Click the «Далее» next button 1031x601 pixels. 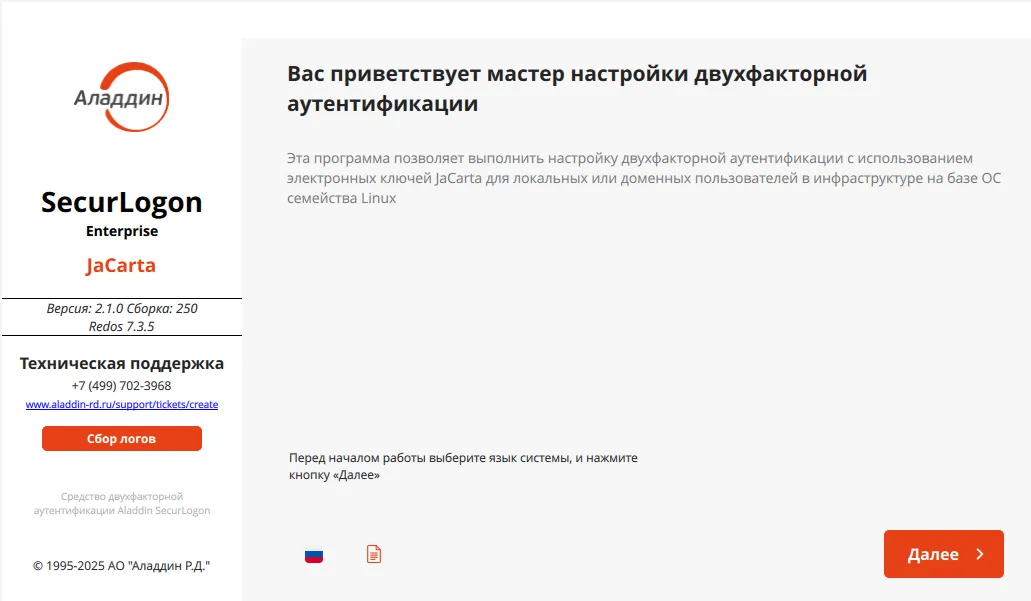click(944, 554)
